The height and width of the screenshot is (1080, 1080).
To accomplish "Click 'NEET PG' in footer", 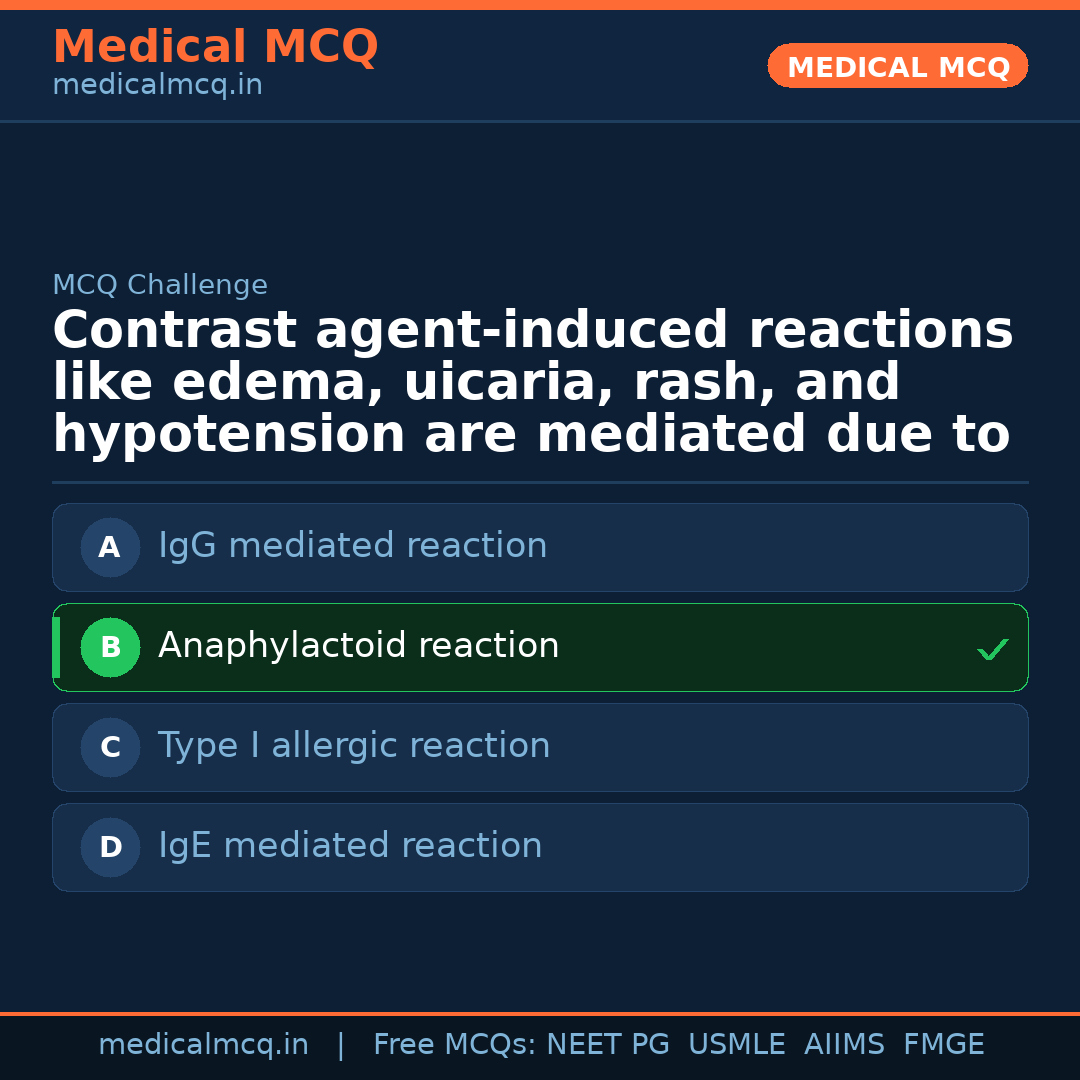I will pos(608,1045).
